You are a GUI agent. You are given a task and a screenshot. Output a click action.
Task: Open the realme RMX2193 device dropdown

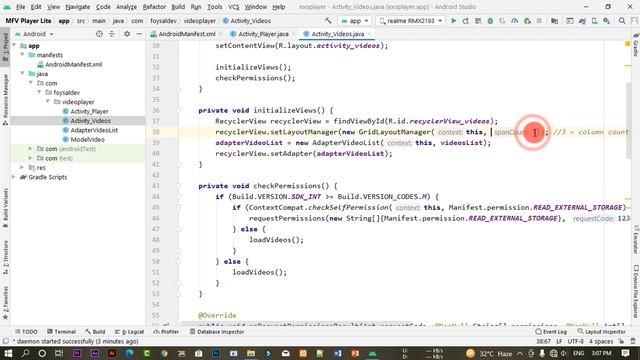point(410,20)
